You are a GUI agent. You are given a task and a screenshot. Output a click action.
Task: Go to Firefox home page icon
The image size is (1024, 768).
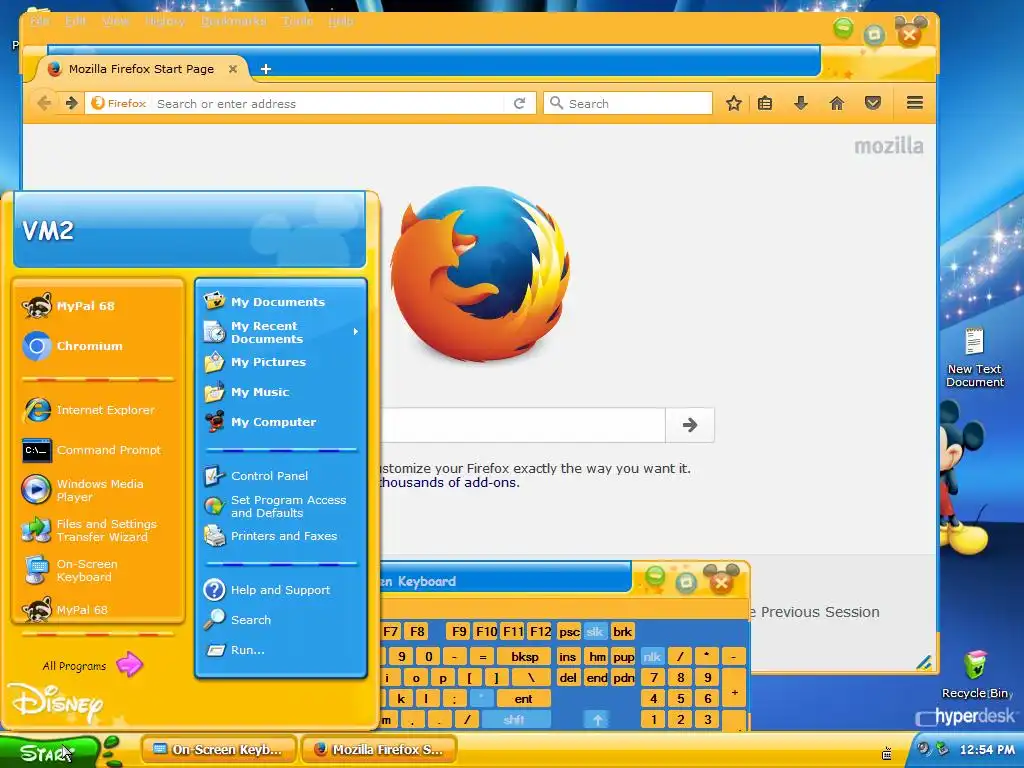click(x=837, y=103)
